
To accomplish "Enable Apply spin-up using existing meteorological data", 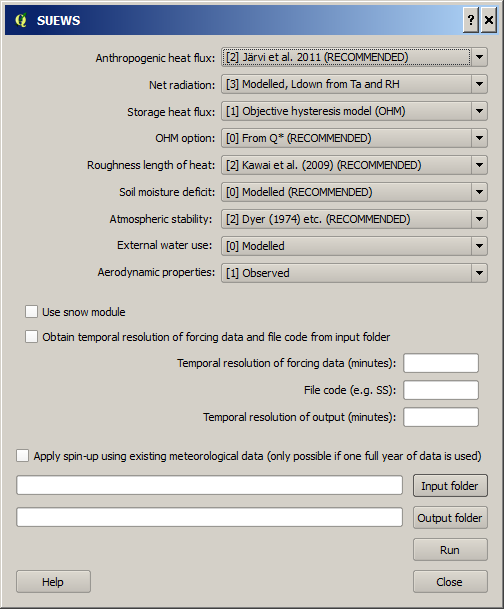I will pos(23,456).
